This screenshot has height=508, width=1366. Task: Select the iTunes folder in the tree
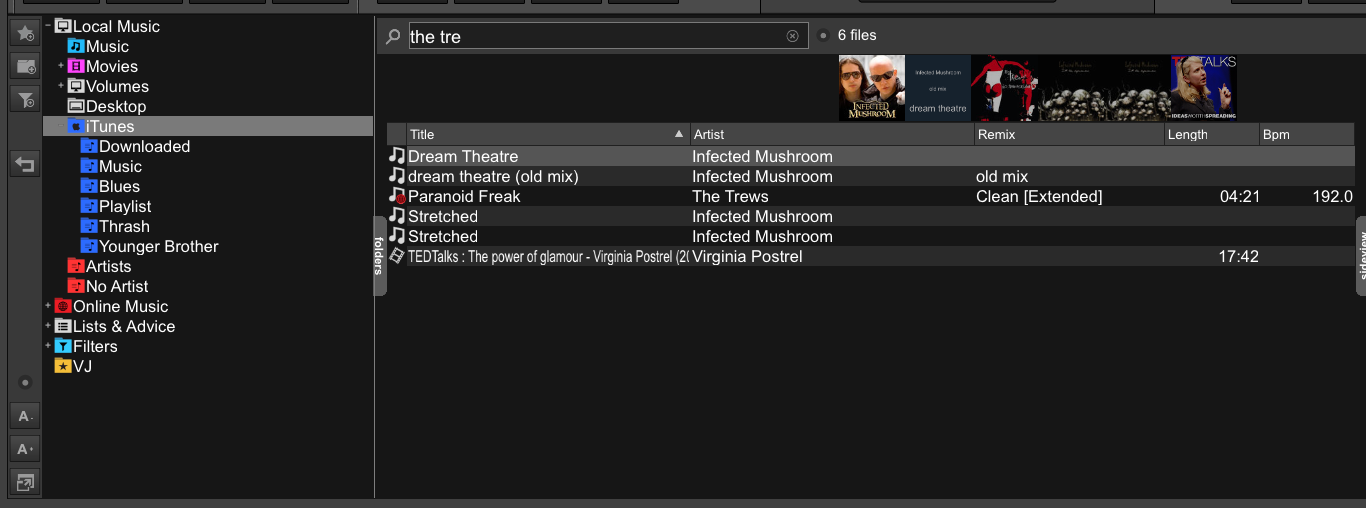(208, 126)
